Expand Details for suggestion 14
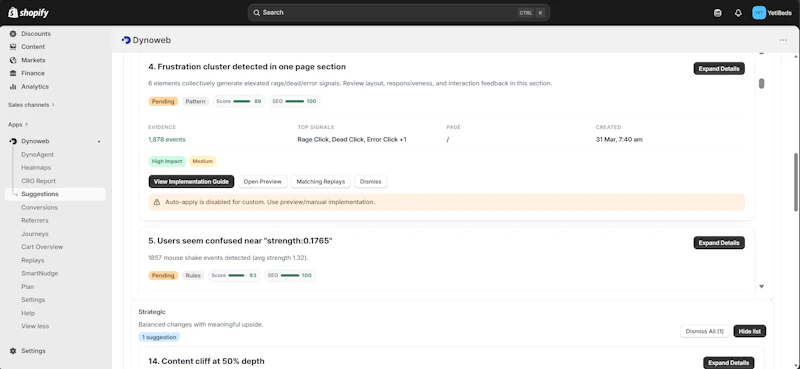 point(729,363)
